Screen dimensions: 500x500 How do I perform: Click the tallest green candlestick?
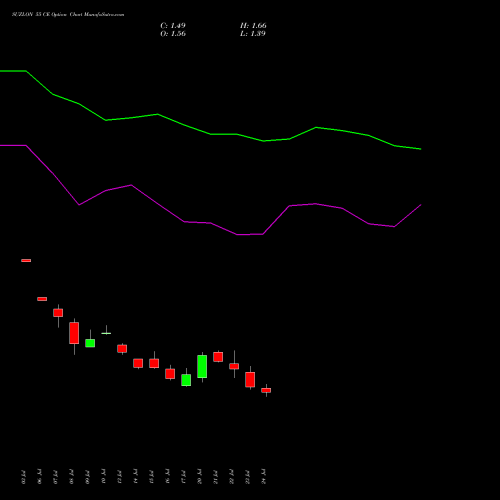(202, 367)
